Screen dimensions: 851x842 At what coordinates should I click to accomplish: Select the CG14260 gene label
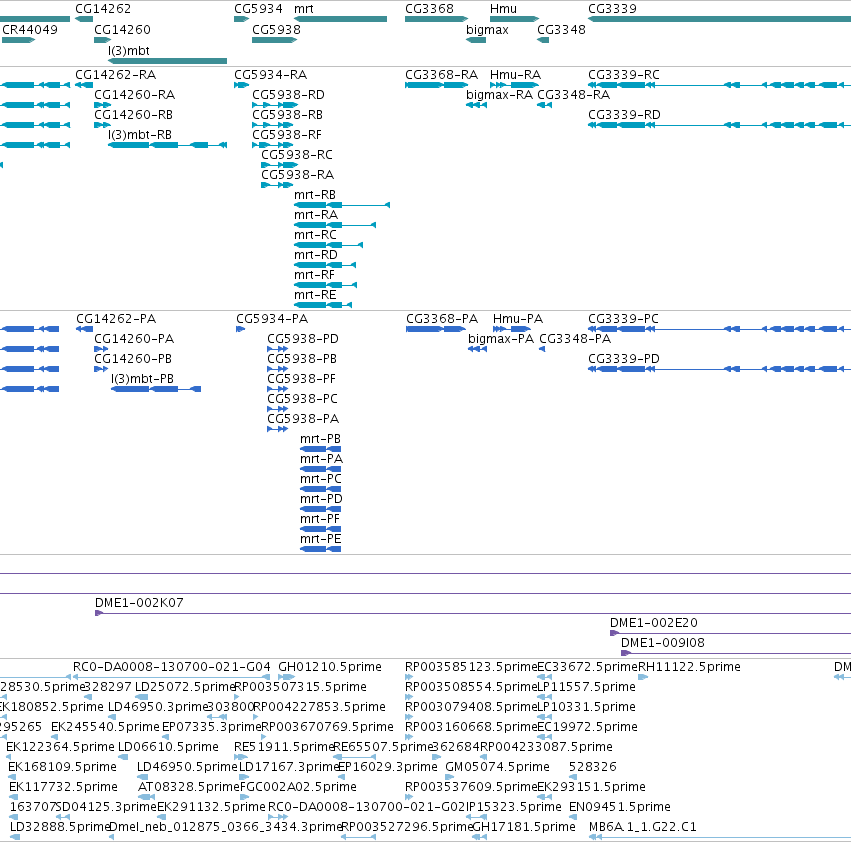[x=122, y=29]
